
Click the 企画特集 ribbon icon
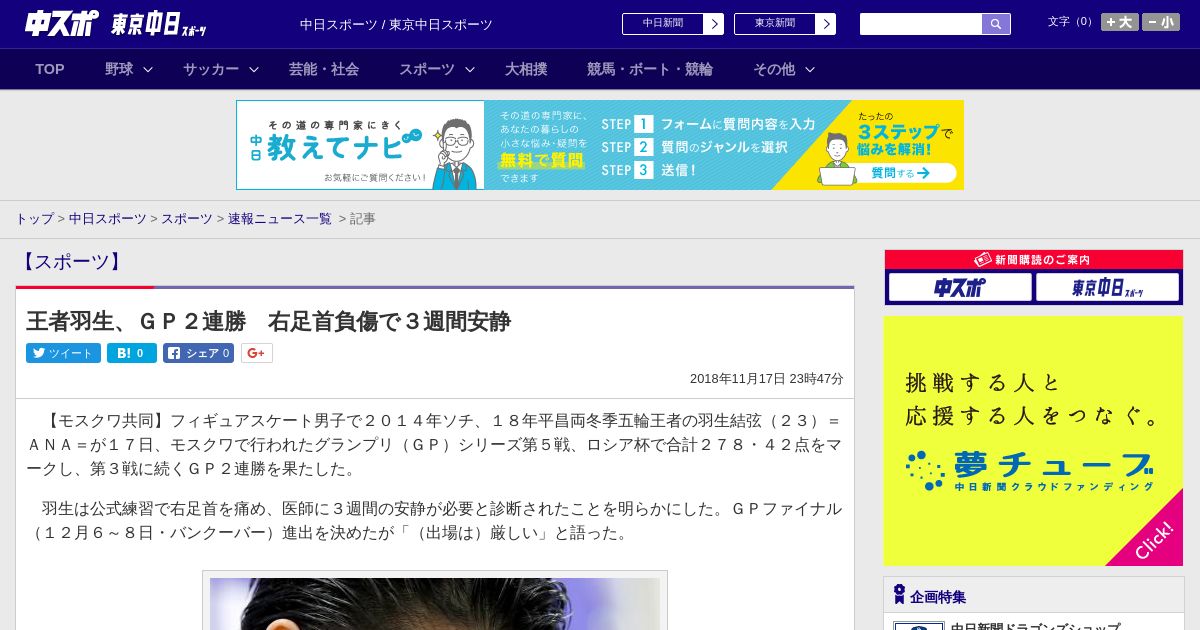tap(899, 594)
